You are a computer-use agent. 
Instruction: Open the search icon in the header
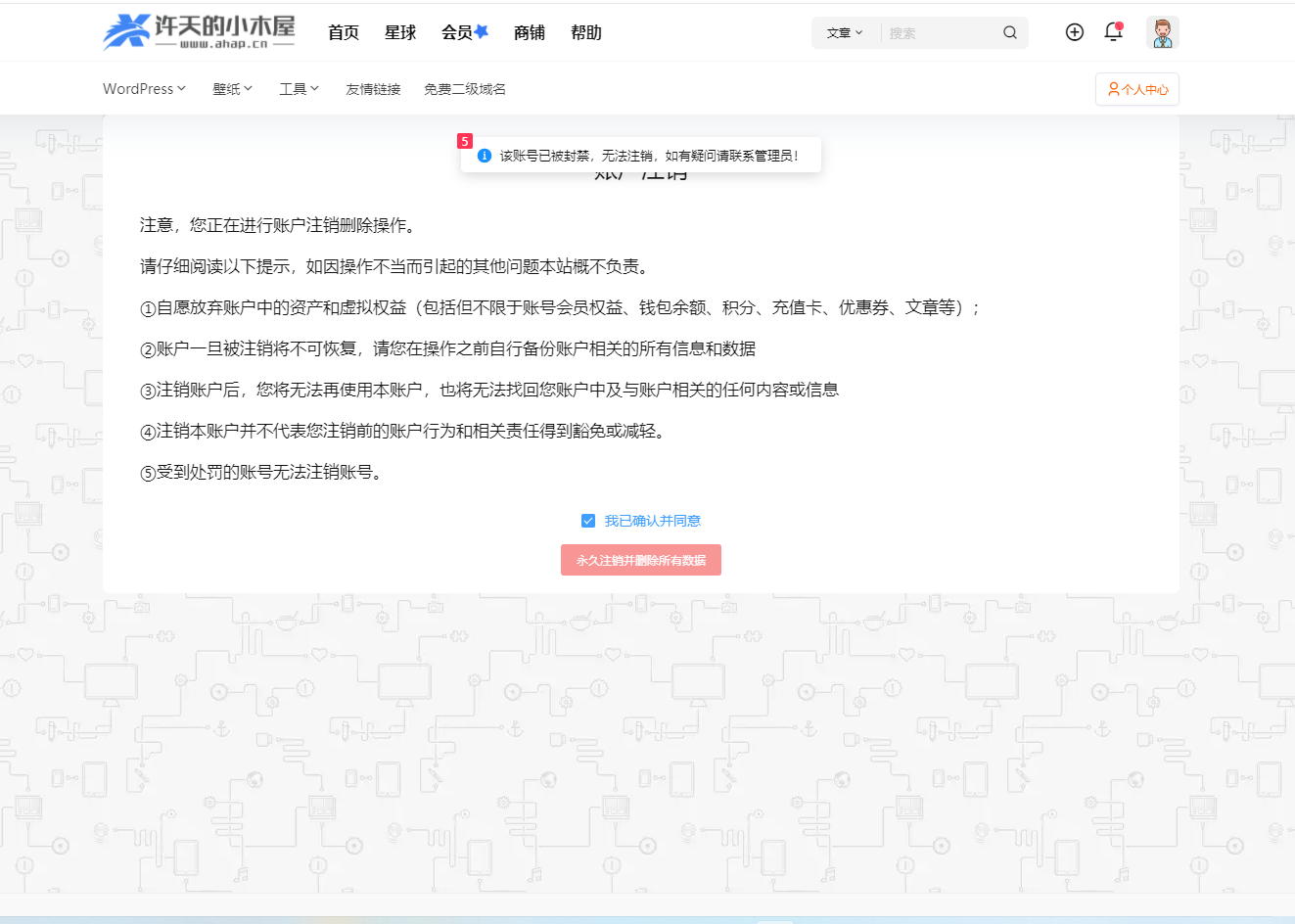coord(1009,32)
